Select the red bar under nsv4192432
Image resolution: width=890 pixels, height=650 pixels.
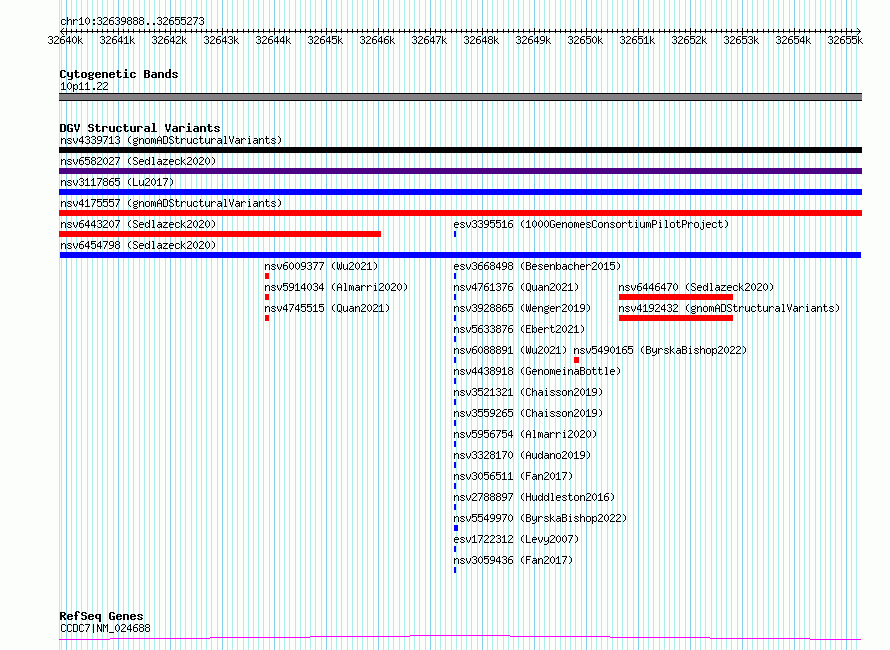point(675,318)
